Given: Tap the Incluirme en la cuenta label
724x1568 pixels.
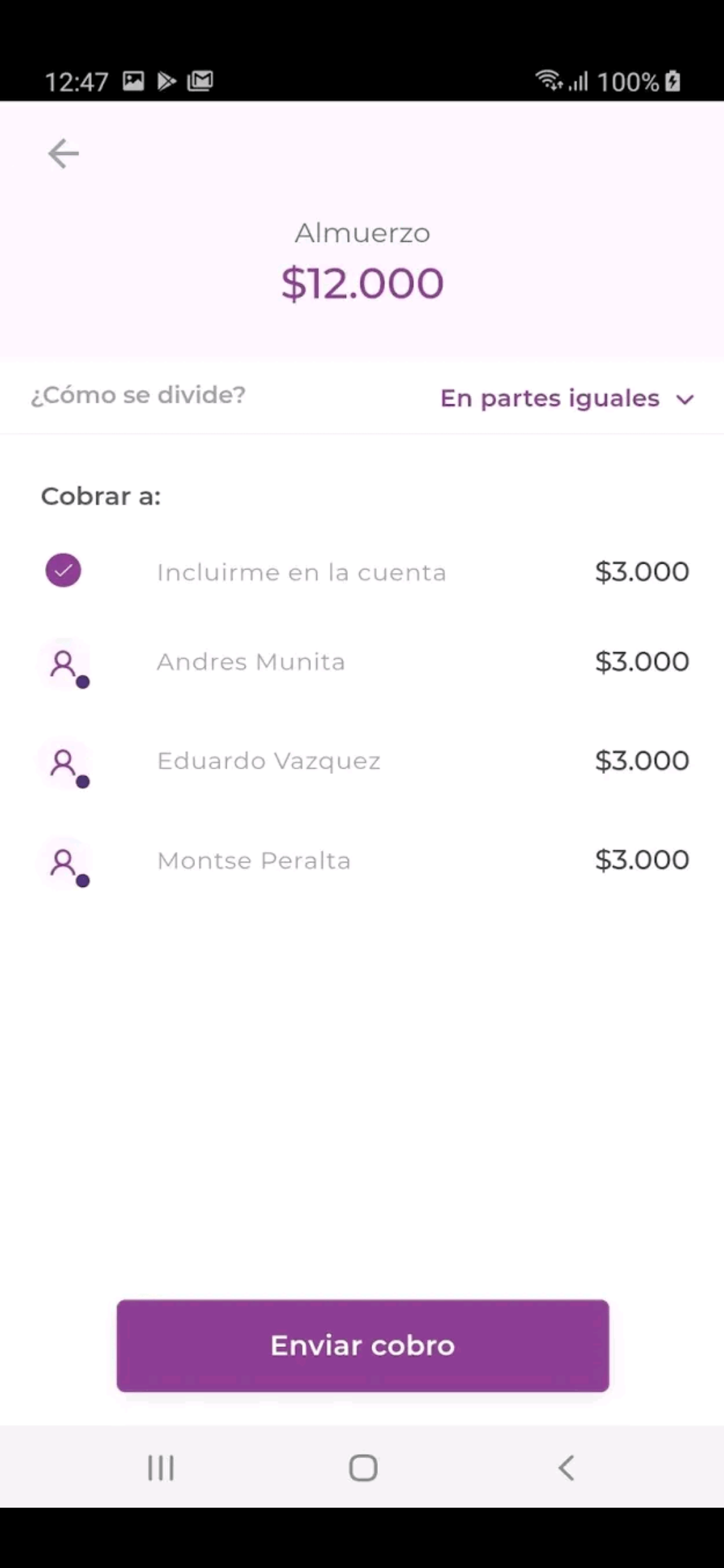Looking at the screenshot, I should coord(301,572).
